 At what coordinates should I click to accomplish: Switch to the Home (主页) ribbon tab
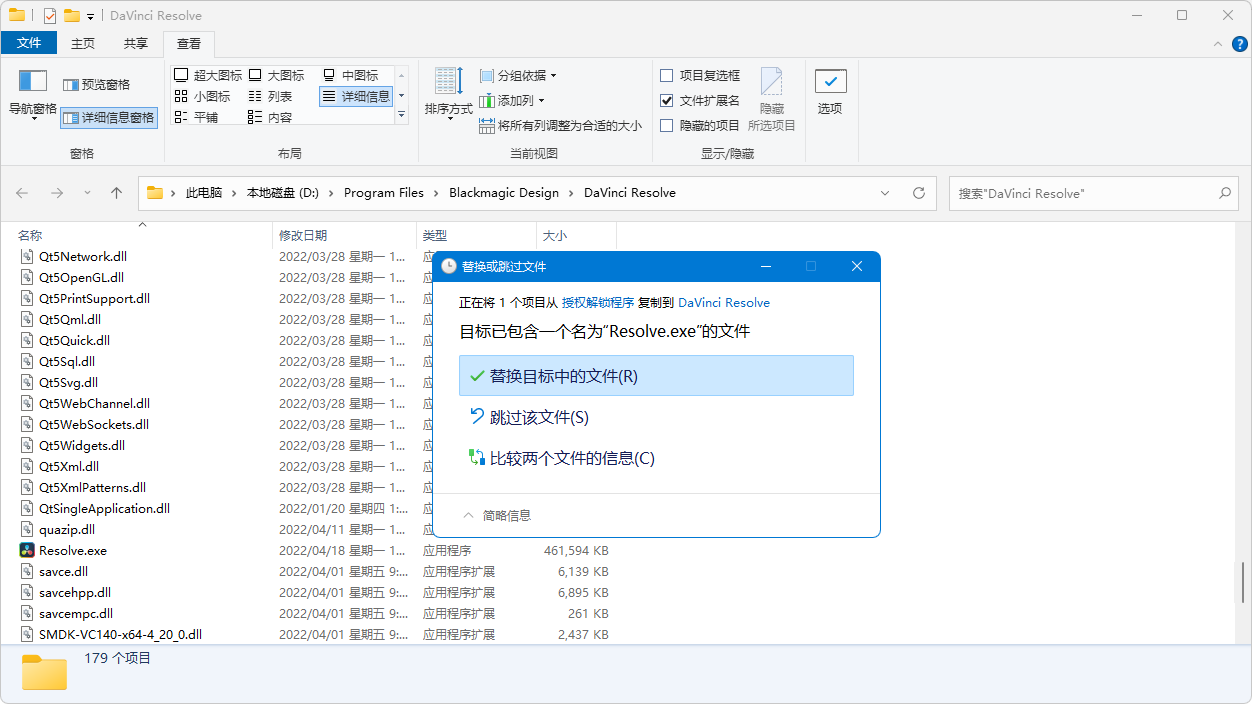tap(83, 43)
